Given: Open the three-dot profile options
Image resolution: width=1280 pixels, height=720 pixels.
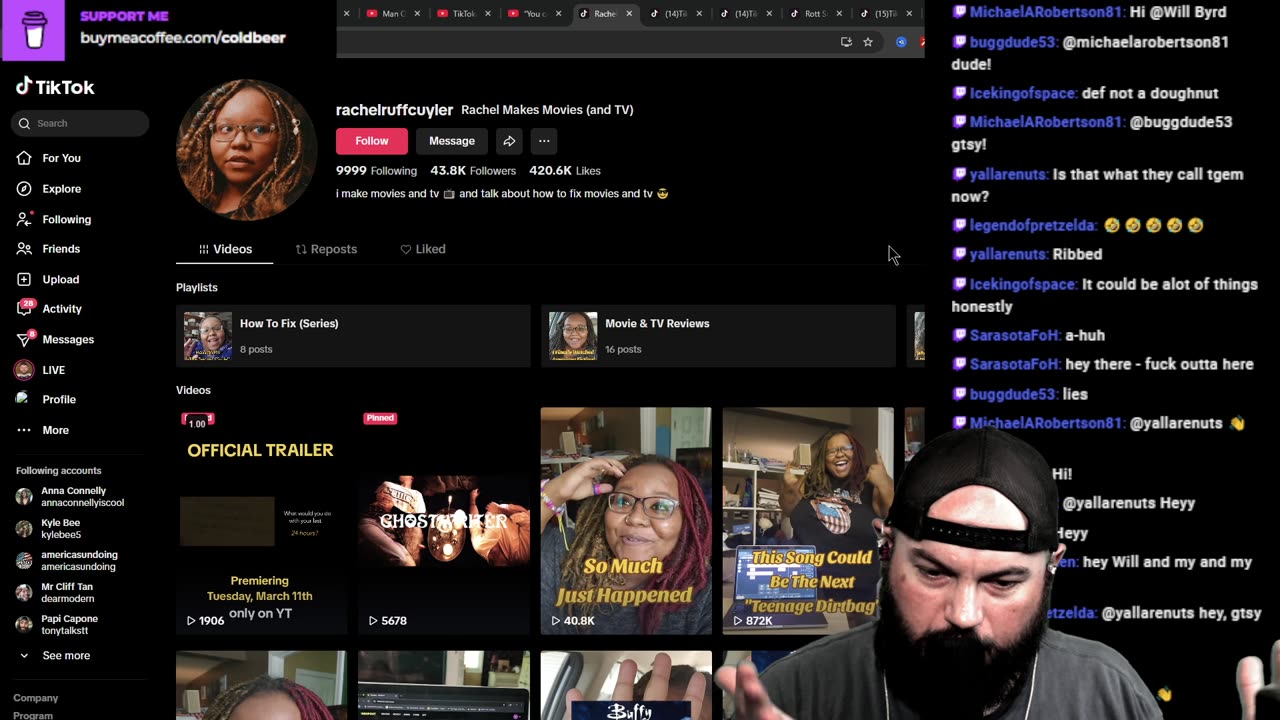Looking at the screenshot, I should (x=544, y=141).
